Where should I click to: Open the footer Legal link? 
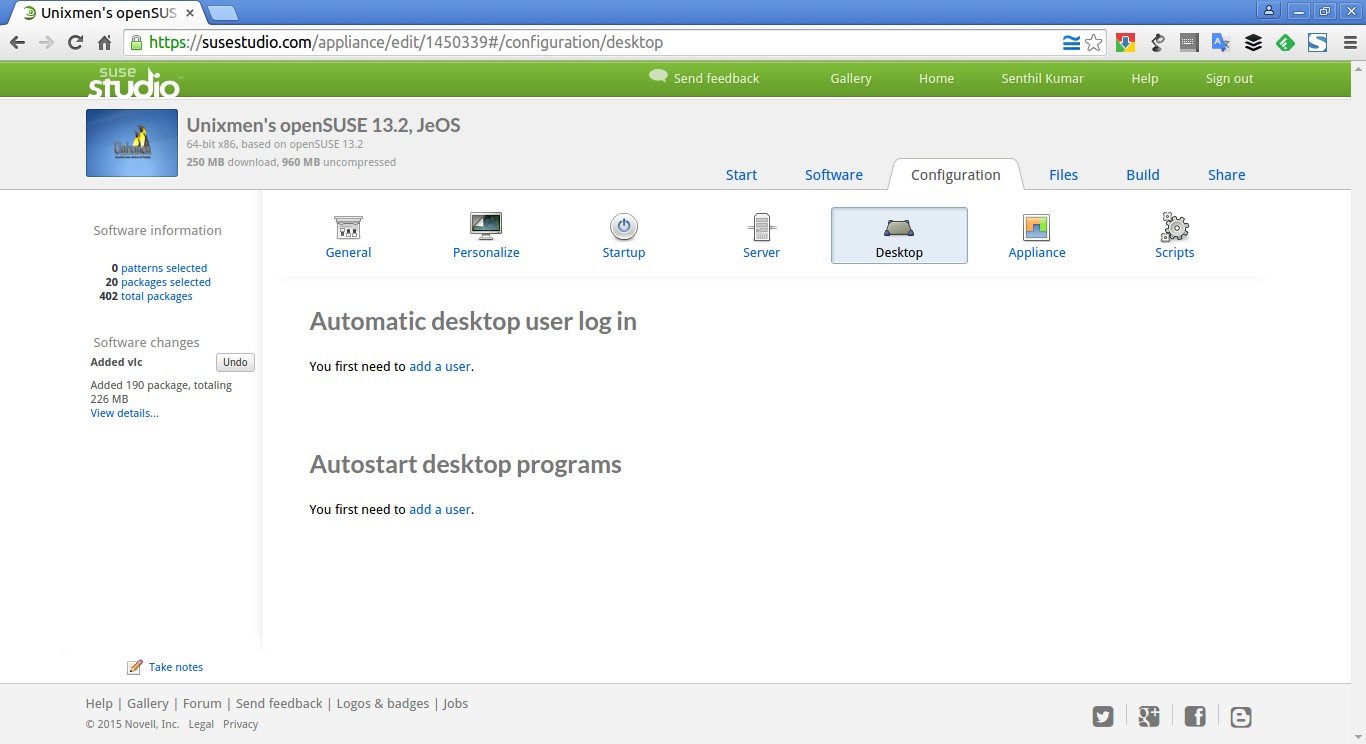tap(201, 724)
